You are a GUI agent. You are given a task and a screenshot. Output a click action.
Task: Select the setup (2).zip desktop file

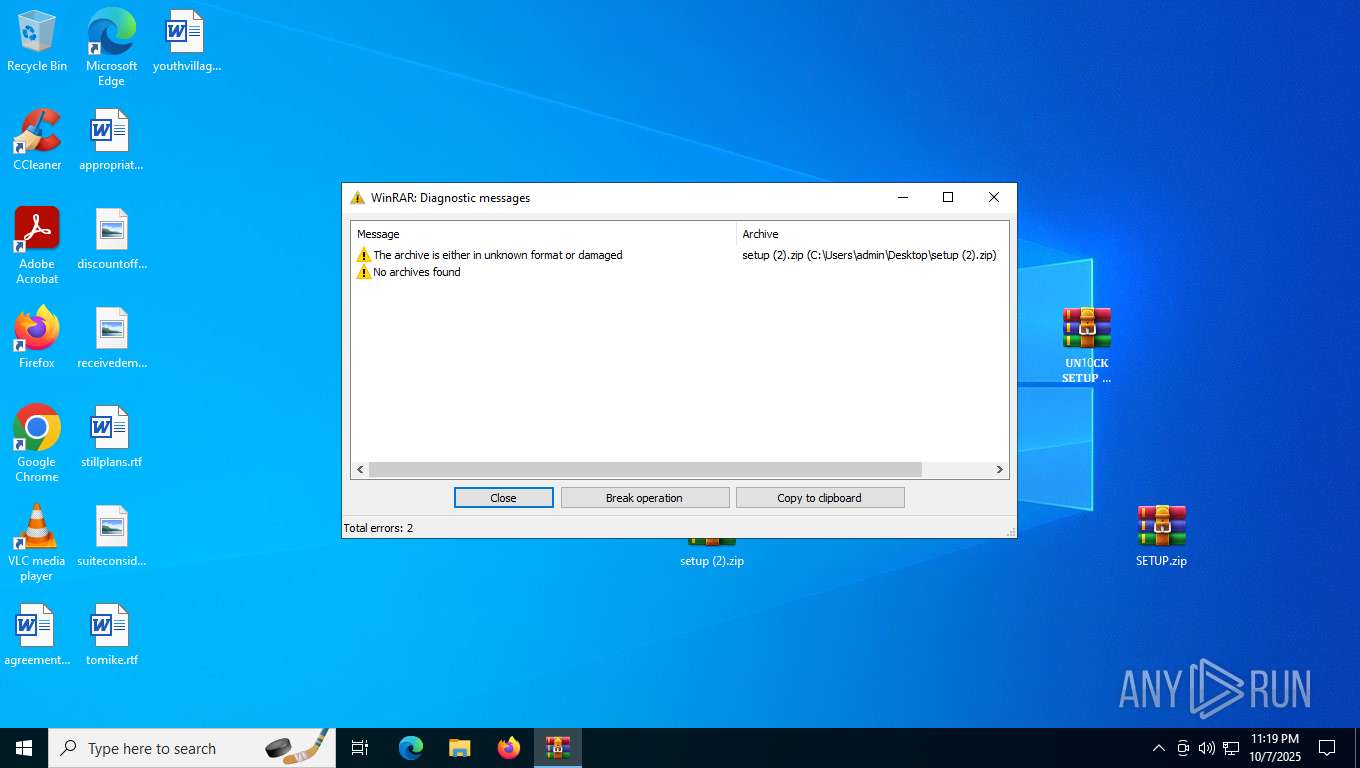coord(712,553)
